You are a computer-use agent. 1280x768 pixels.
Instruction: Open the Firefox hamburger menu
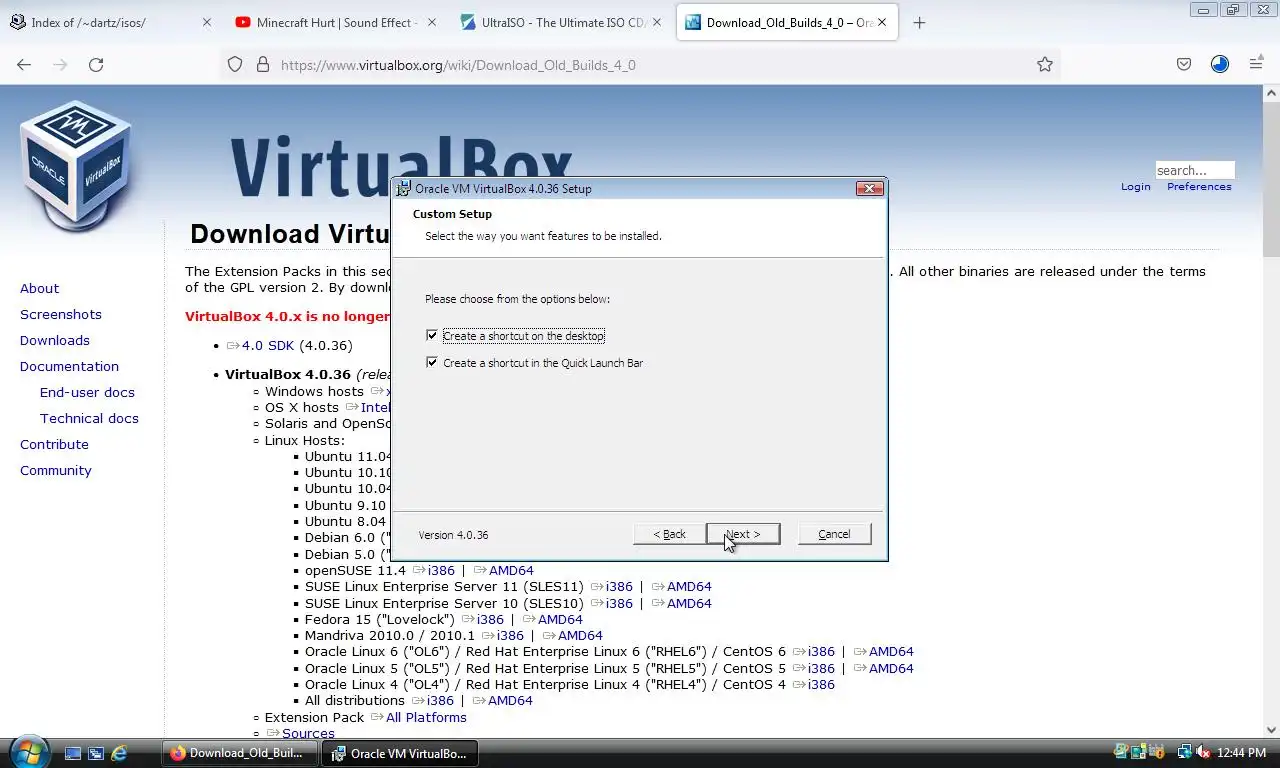click(1256, 64)
